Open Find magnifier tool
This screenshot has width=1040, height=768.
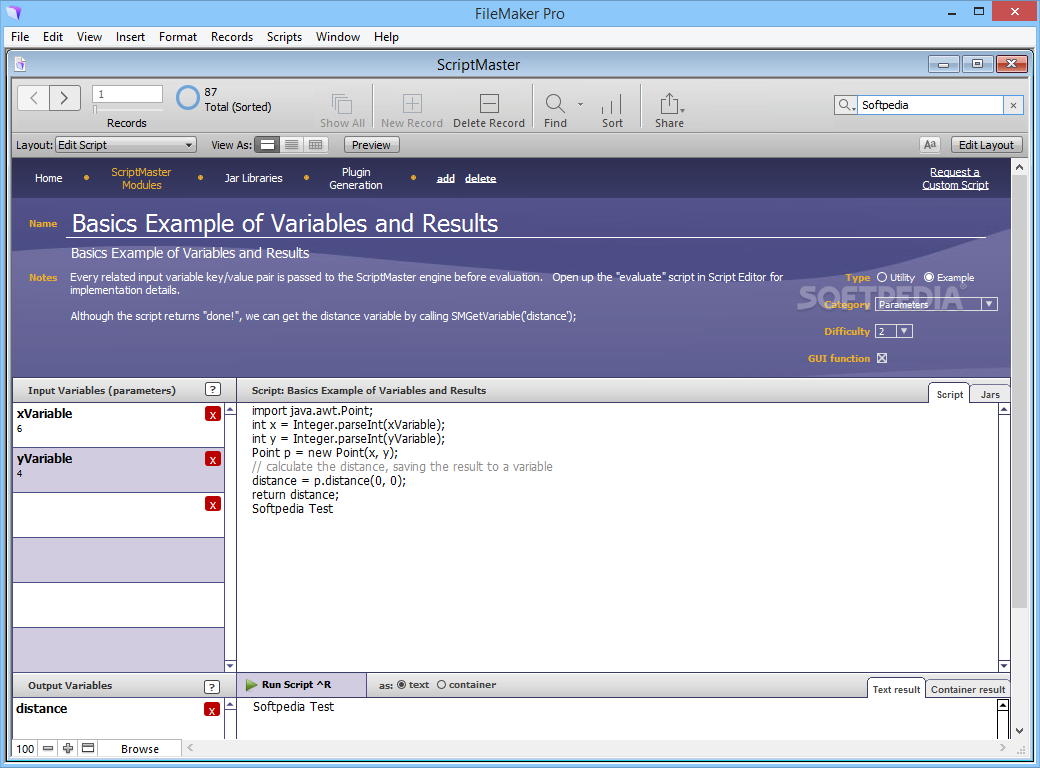554,103
